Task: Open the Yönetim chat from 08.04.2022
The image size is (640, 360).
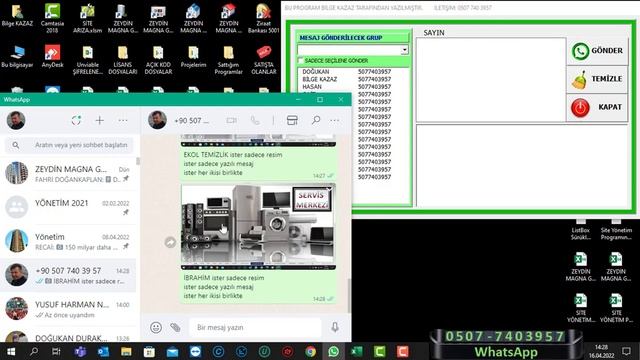Action: (68, 241)
